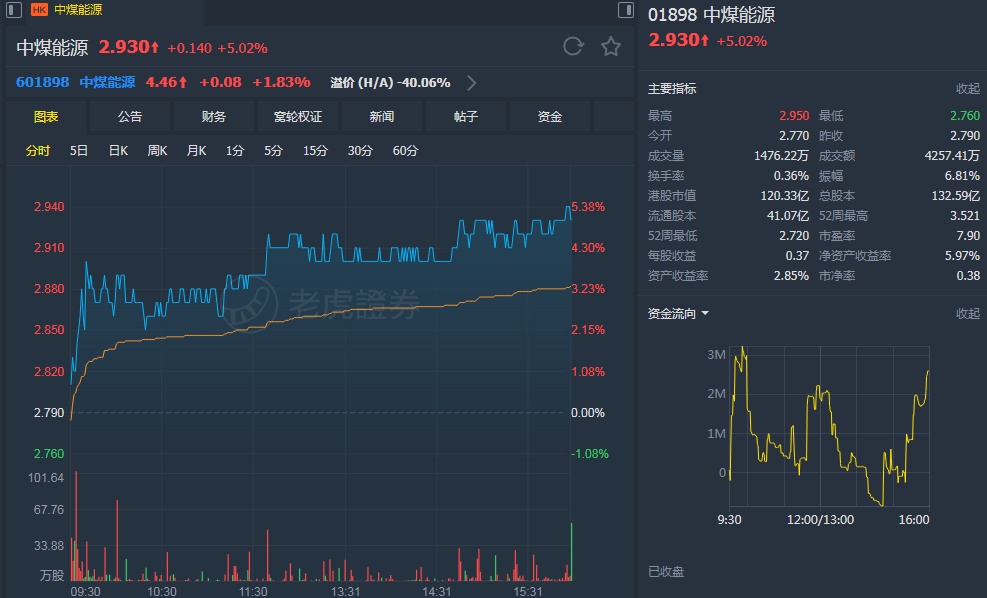
Task: Click the 已收盘 market status text
Action: coord(666,572)
